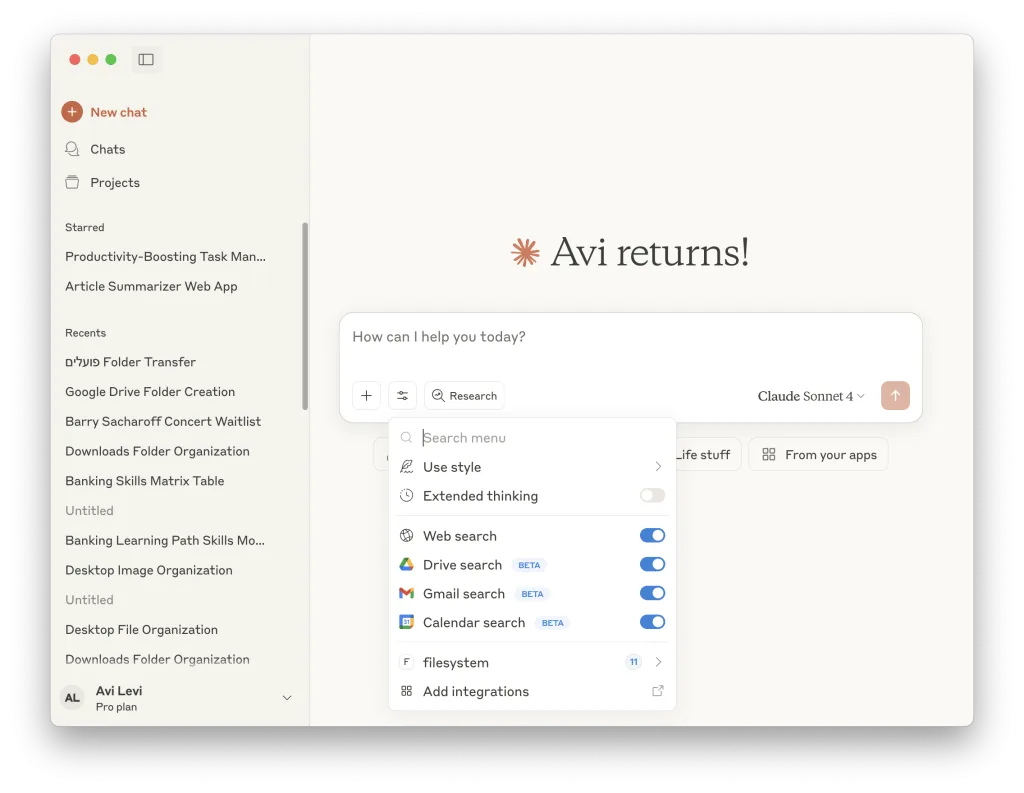Click the Life stuff suggestion chip
This screenshot has height=793, width=1024.
point(707,455)
